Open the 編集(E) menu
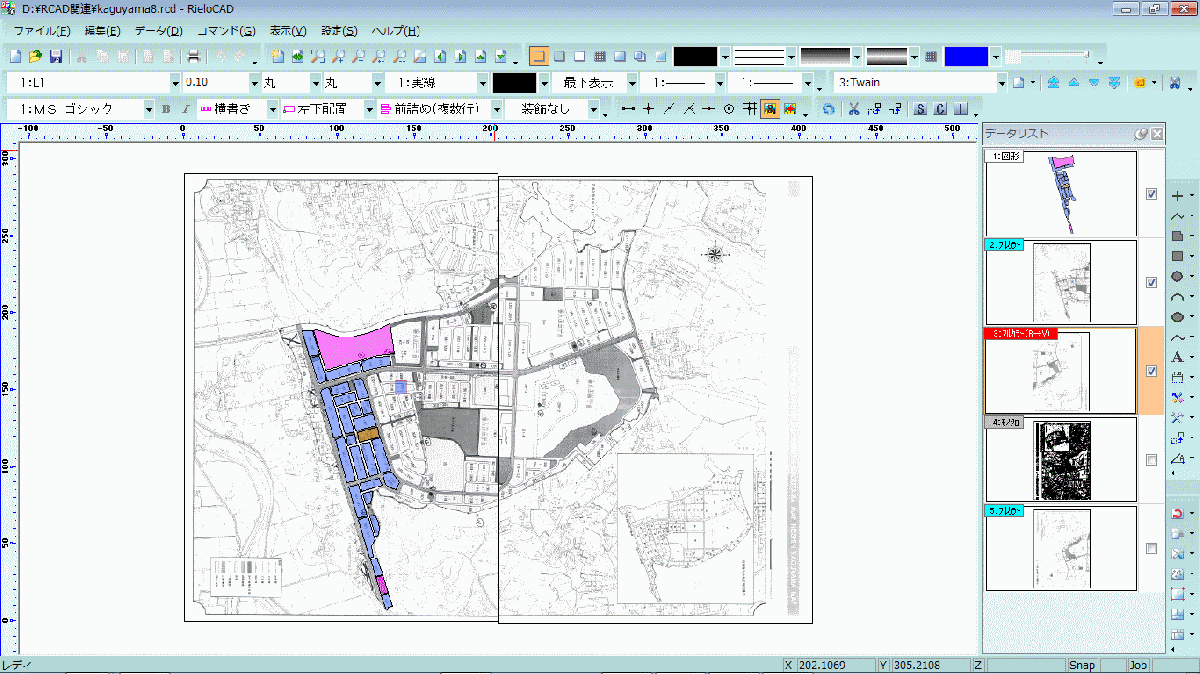This screenshot has height=674, width=1200. pos(103,31)
